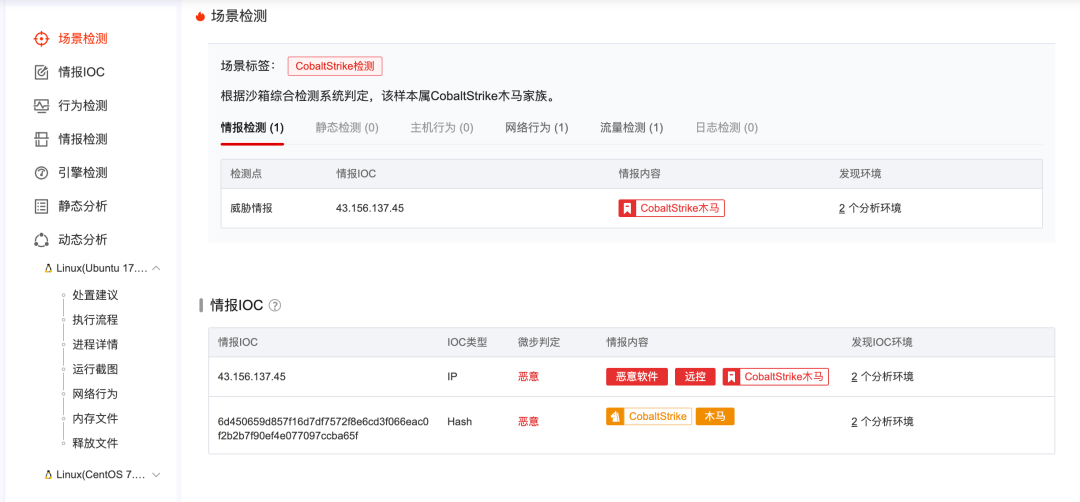Click the 情报检测 sidebar icon
Image resolution: width=1080 pixels, height=502 pixels.
41,139
